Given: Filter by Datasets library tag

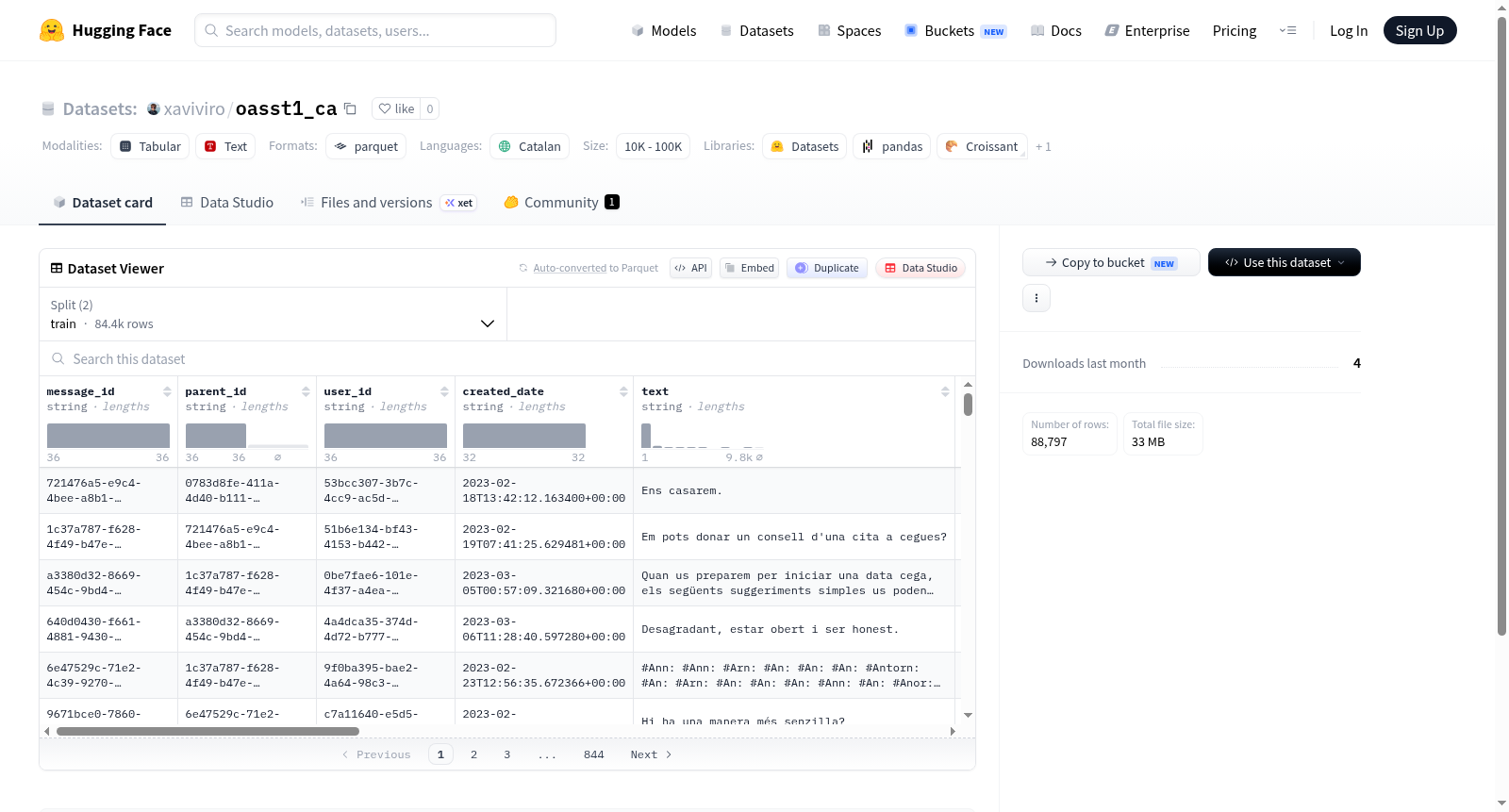Looking at the screenshot, I should (x=804, y=146).
